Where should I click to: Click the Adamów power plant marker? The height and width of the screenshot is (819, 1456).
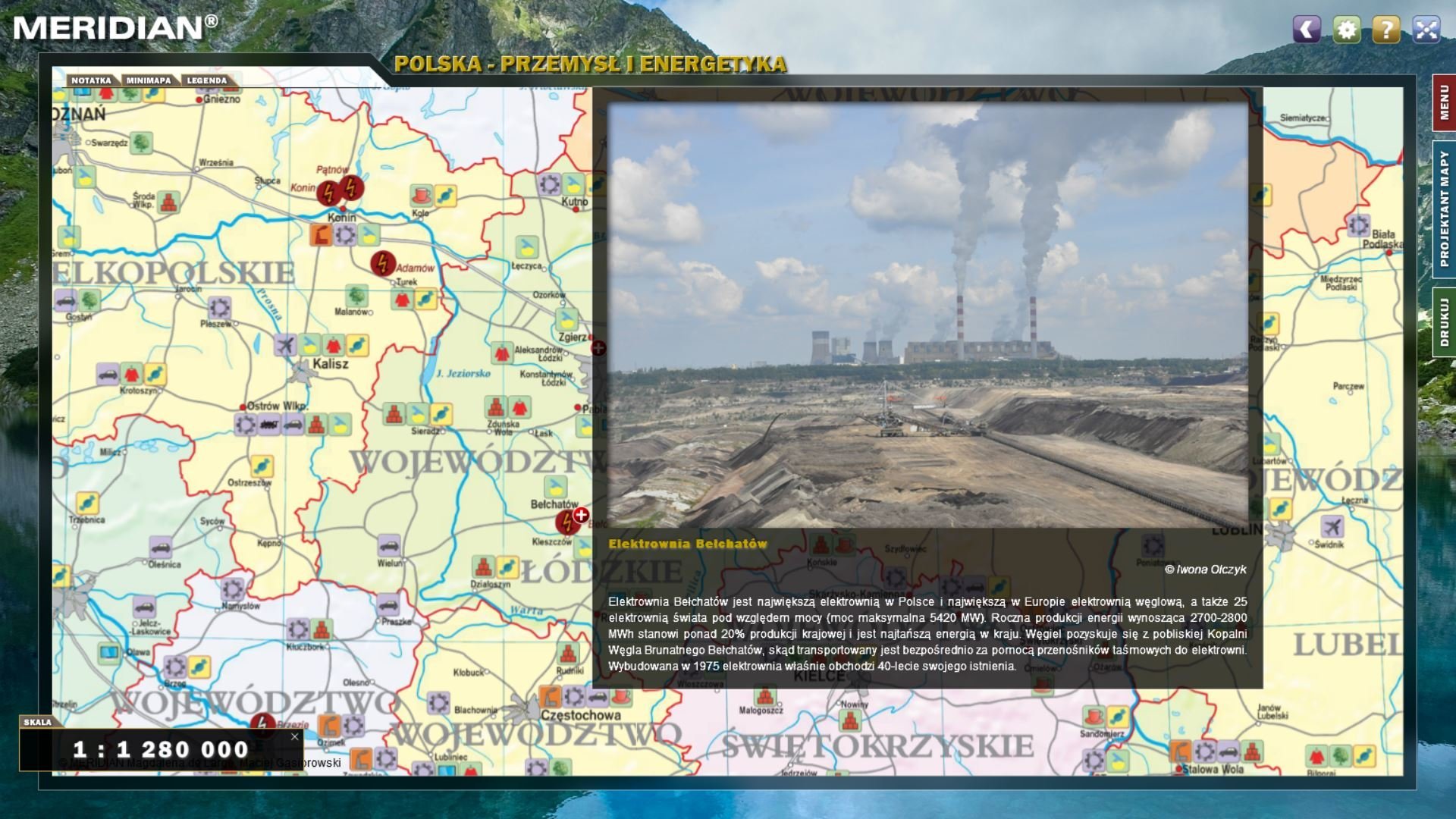(383, 263)
